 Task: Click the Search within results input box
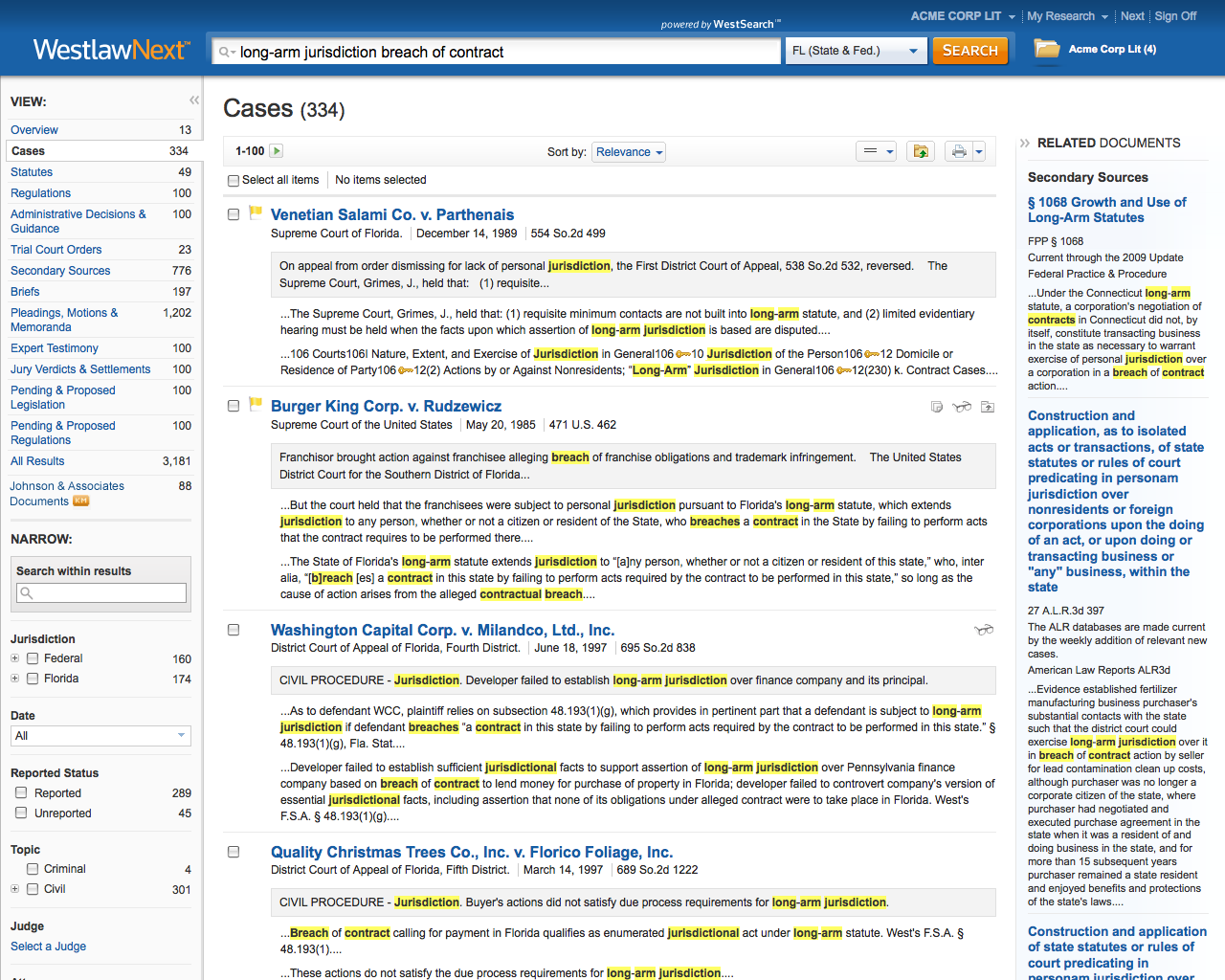tap(101, 593)
